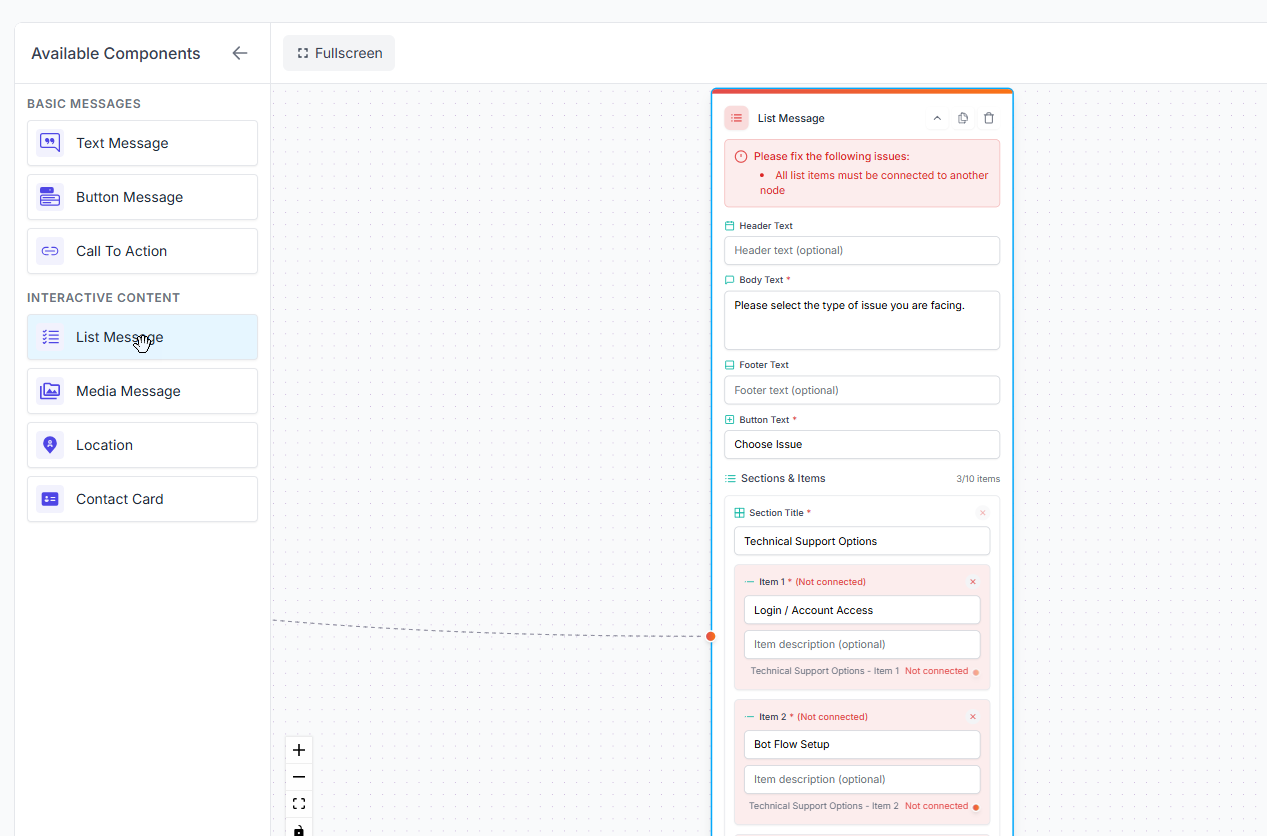Collapse the Available Components panel

(239, 53)
